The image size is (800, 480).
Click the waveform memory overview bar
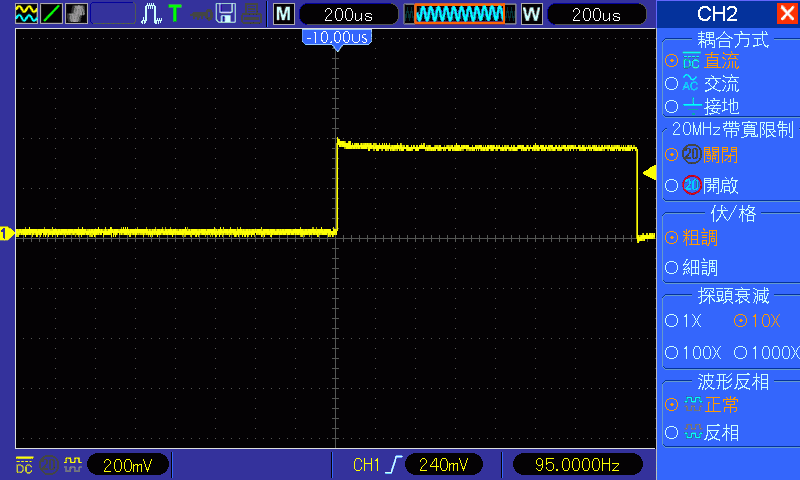click(460, 14)
